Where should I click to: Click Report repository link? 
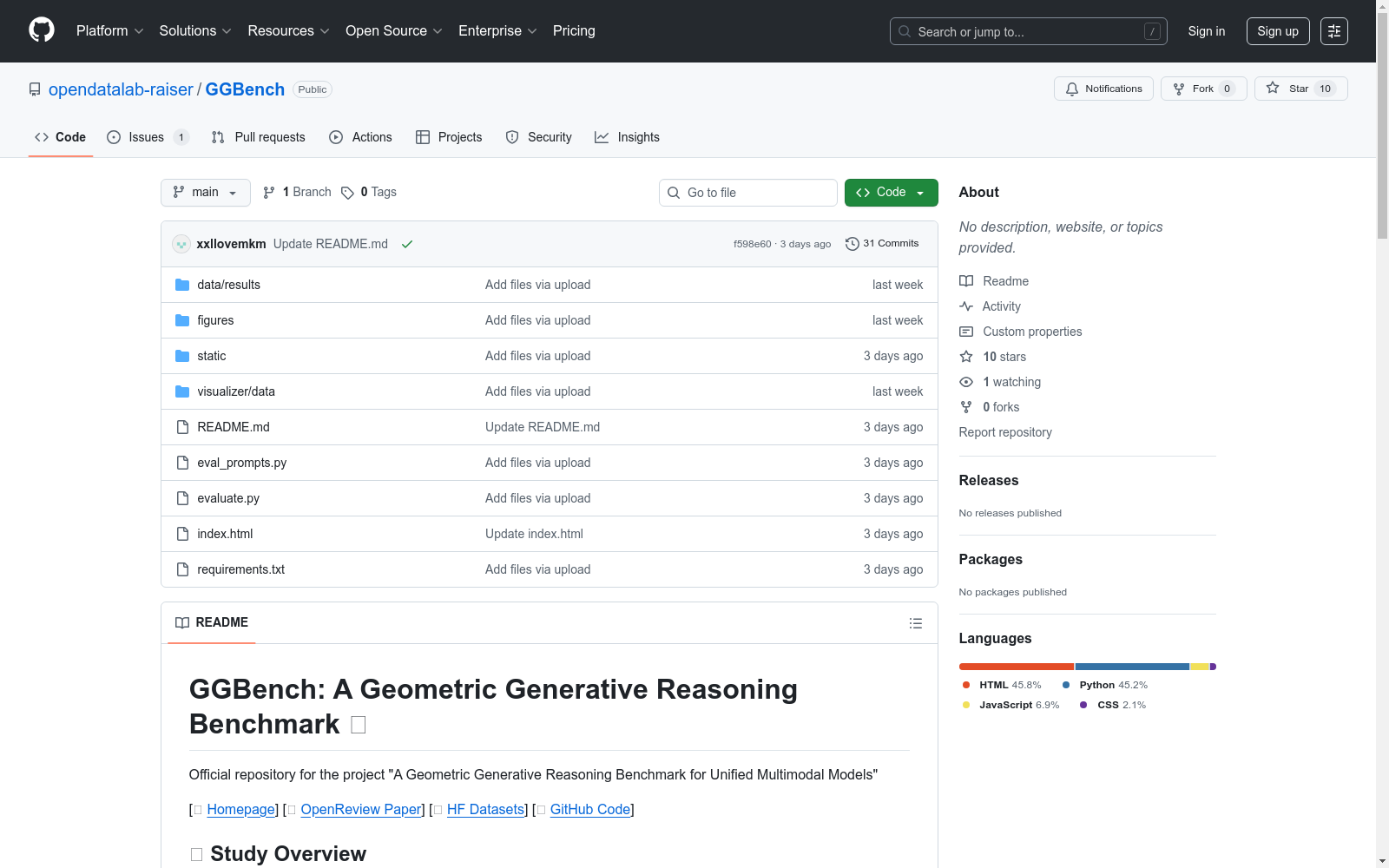(x=1005, y=432)
